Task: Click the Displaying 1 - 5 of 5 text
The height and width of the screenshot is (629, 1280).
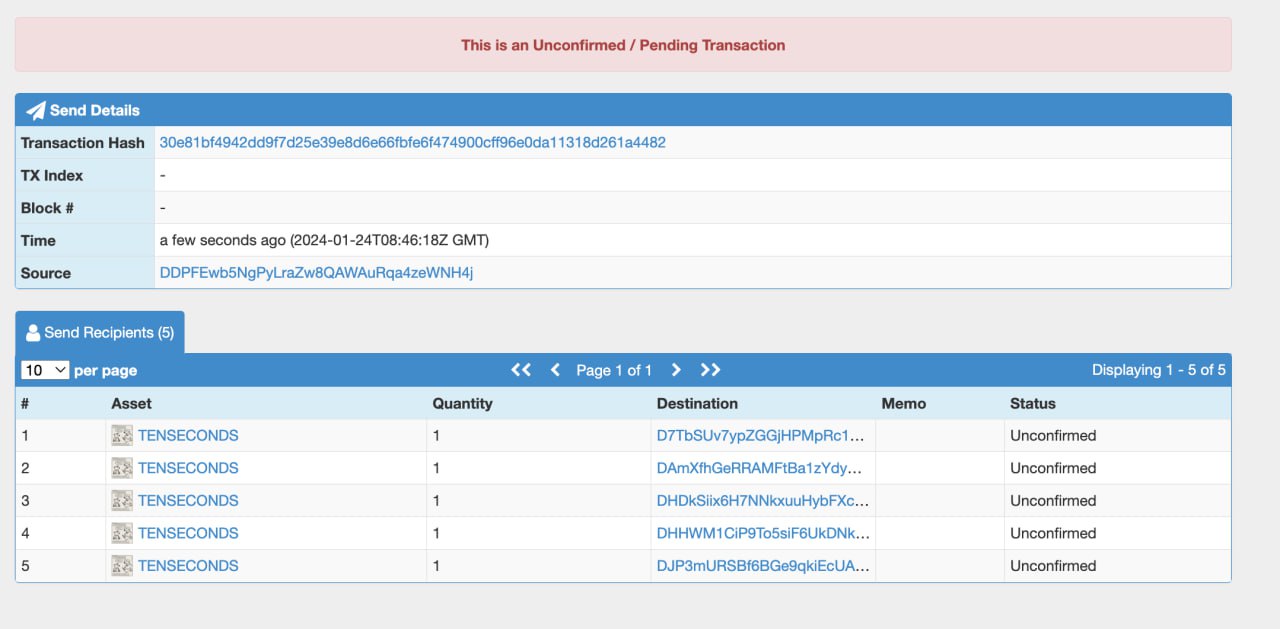Action: click(1159, 370)
